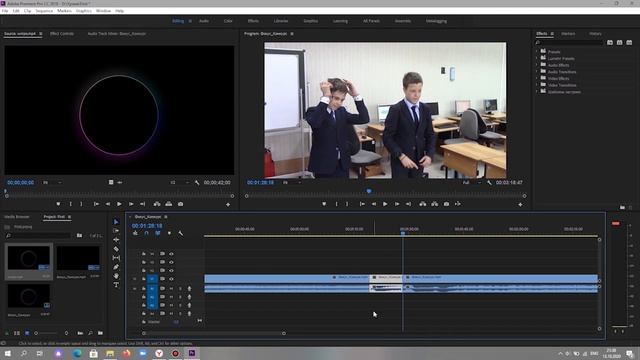Switch to Media Browser tab
Viewport: 640px width, 360px height.
[17, 217]
